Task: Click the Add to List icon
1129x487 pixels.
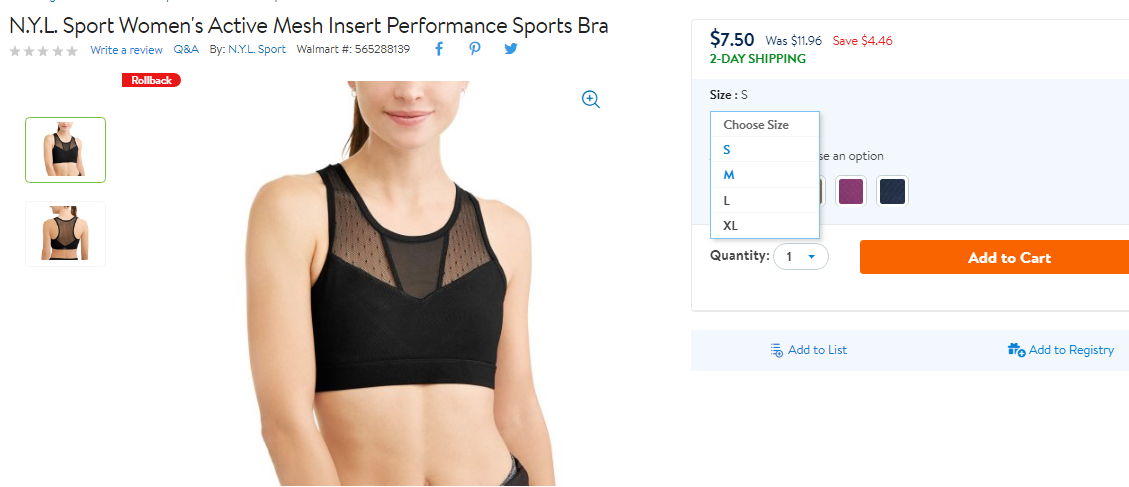Action: pos(776,350)
